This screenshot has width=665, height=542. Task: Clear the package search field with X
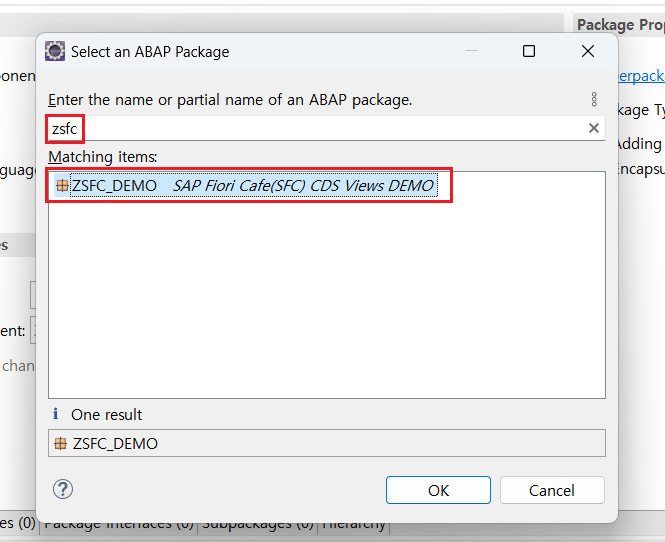594,128
